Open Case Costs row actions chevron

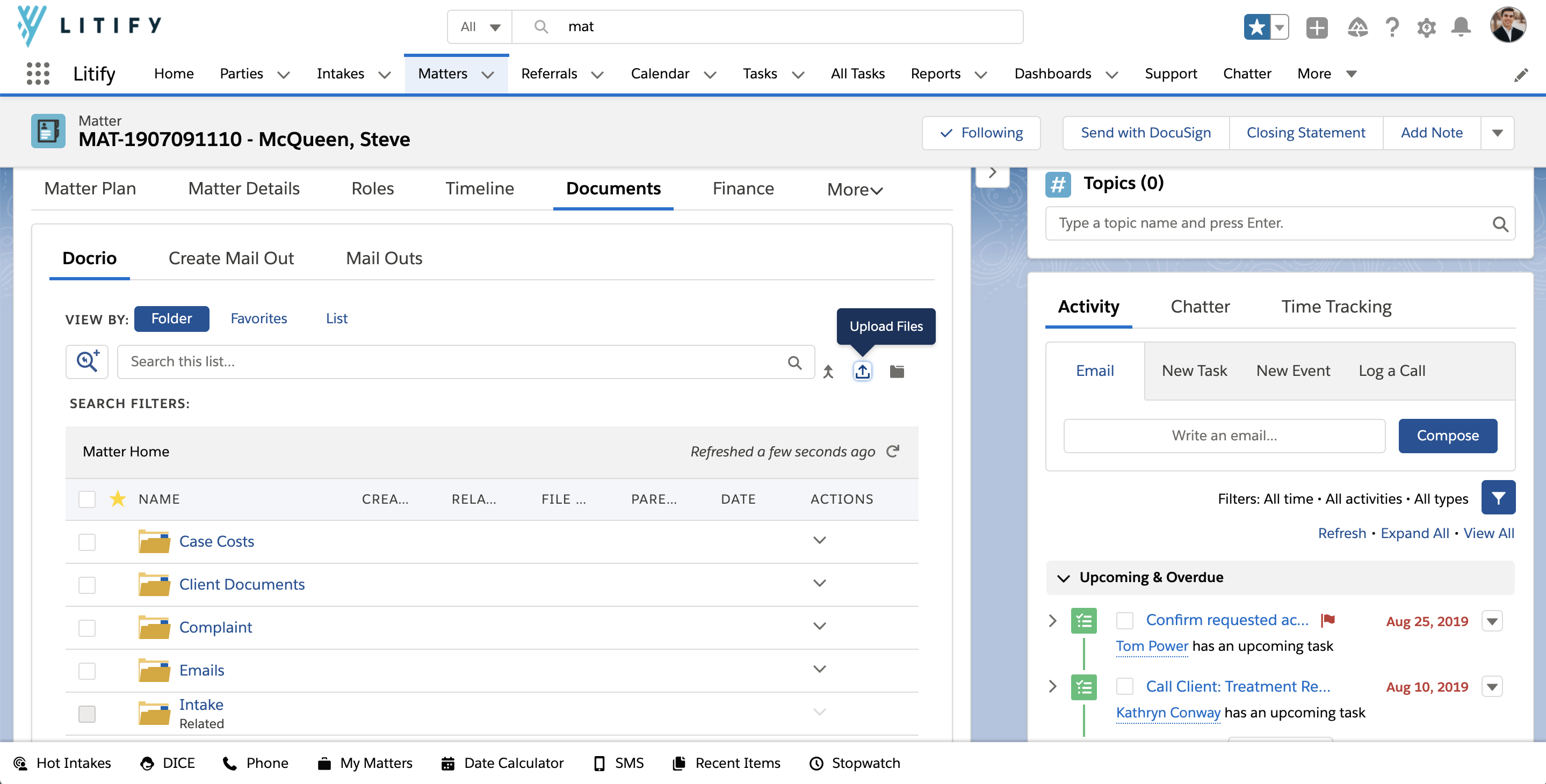pyautogui.click(x=819, y=540)
